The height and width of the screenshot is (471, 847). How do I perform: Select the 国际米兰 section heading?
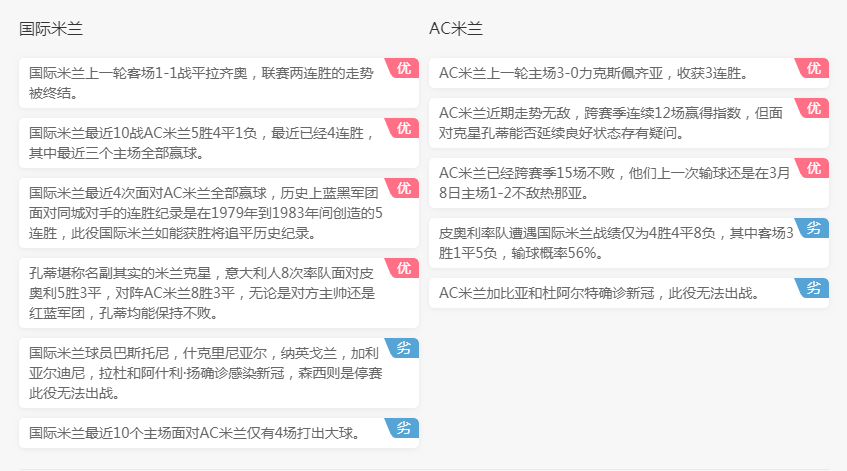[x=51, y=29]
